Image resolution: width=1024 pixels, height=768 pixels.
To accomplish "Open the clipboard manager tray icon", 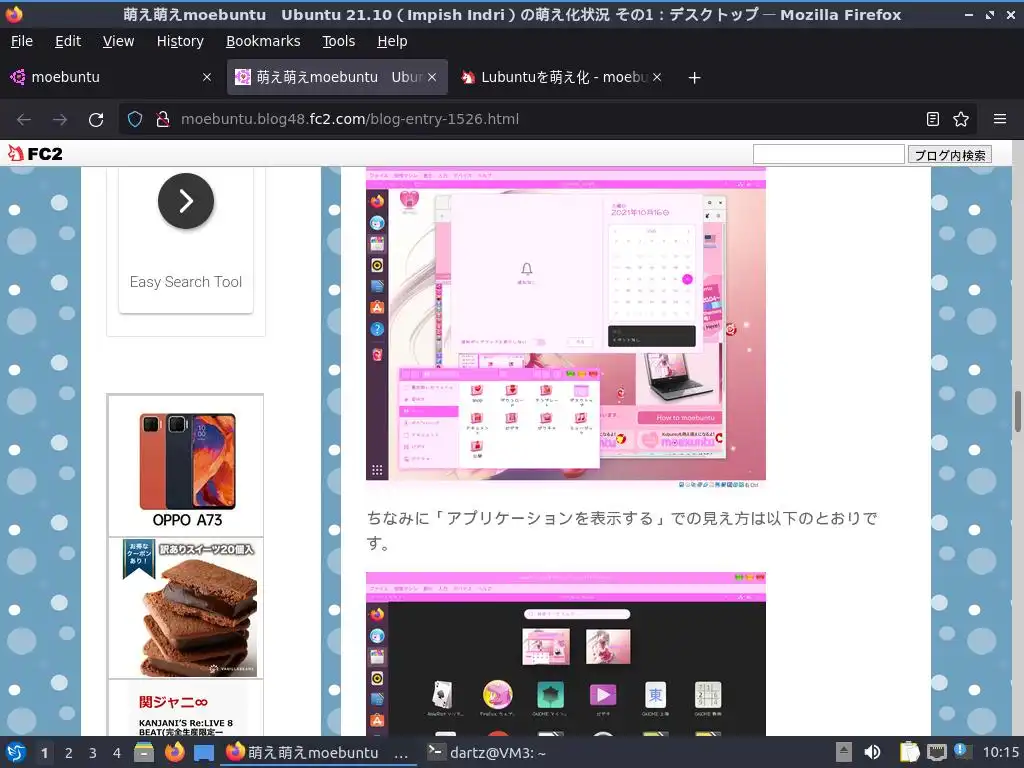I will click(x=909, y=753).
